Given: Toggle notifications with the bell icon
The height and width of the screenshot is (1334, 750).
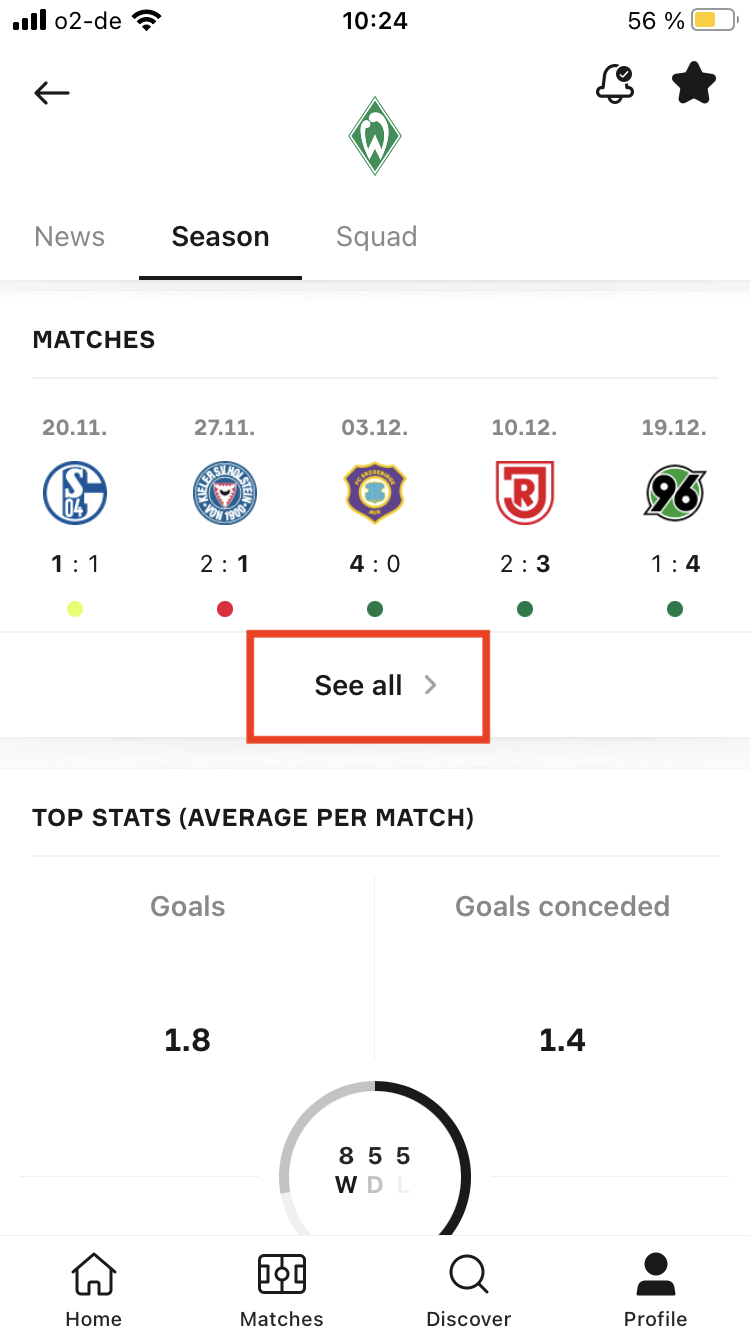Looking at the screenshot, I should (x=615, y=84).
